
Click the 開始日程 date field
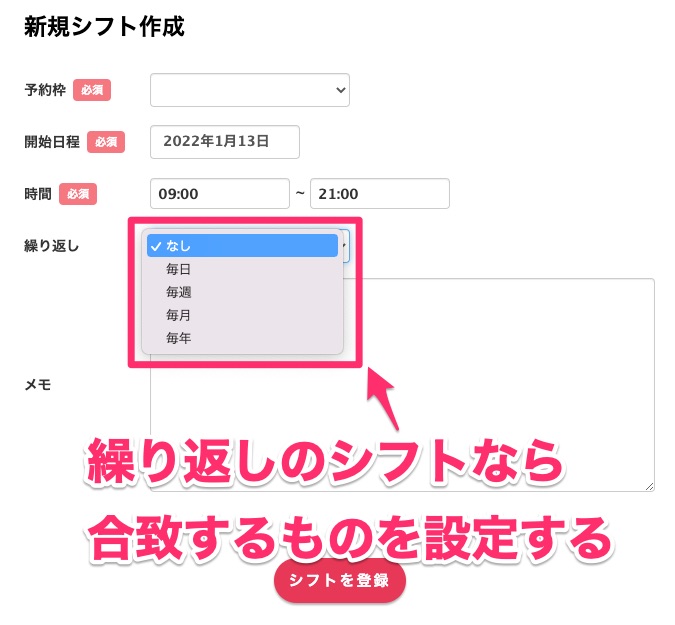pyautogui.click(x=224, y=142)
